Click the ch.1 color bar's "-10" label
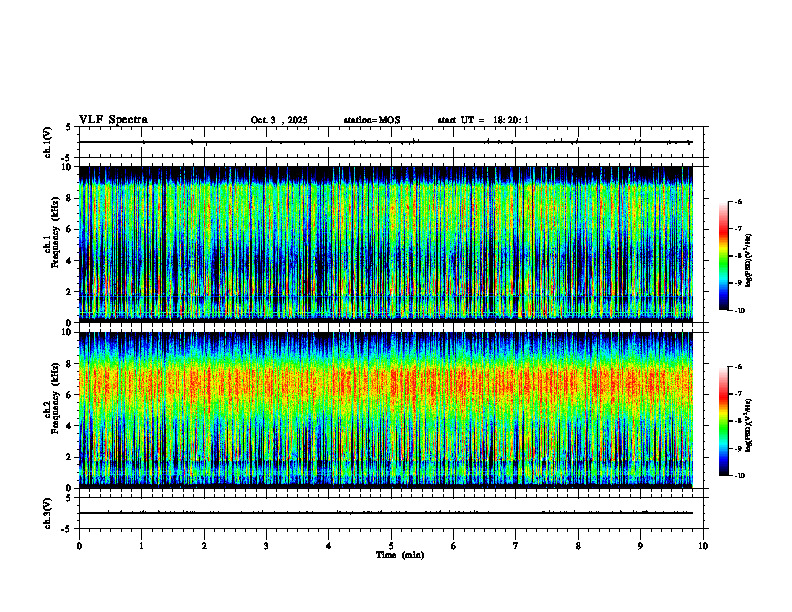Viewport: 792px width, 612px height. pos(740,311)
